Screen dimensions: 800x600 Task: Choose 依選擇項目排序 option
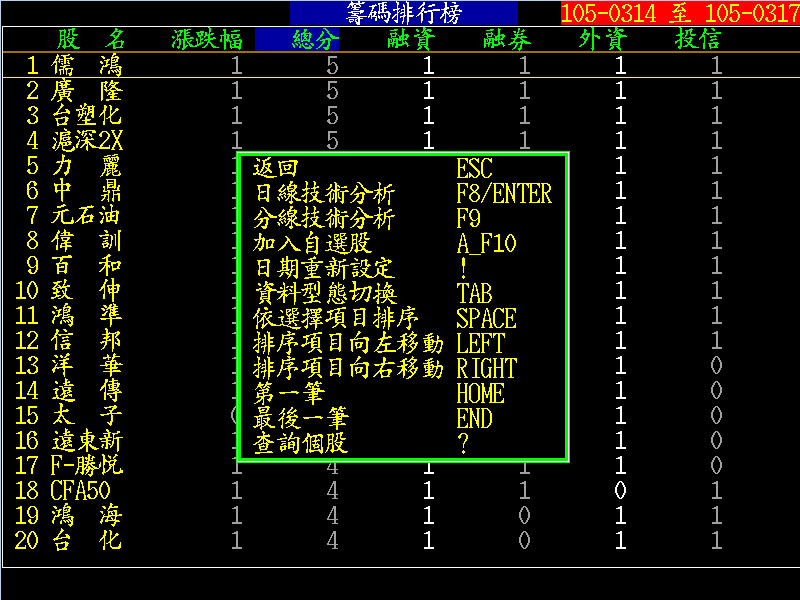pos(336,319)
